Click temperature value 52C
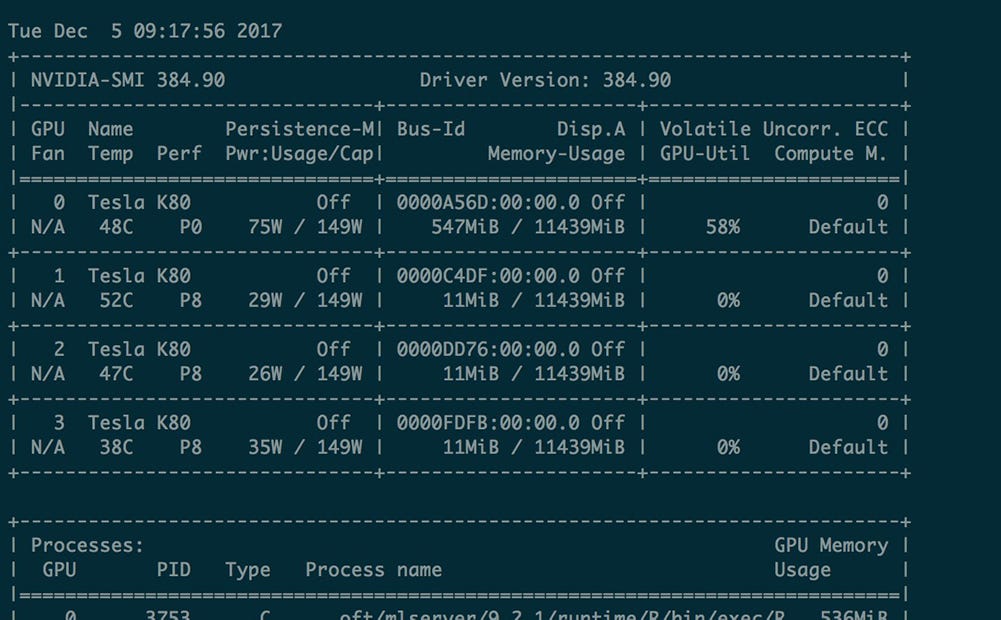This screenshot has height=620, width=1001. pyautogui.click(x=116, y=300)
